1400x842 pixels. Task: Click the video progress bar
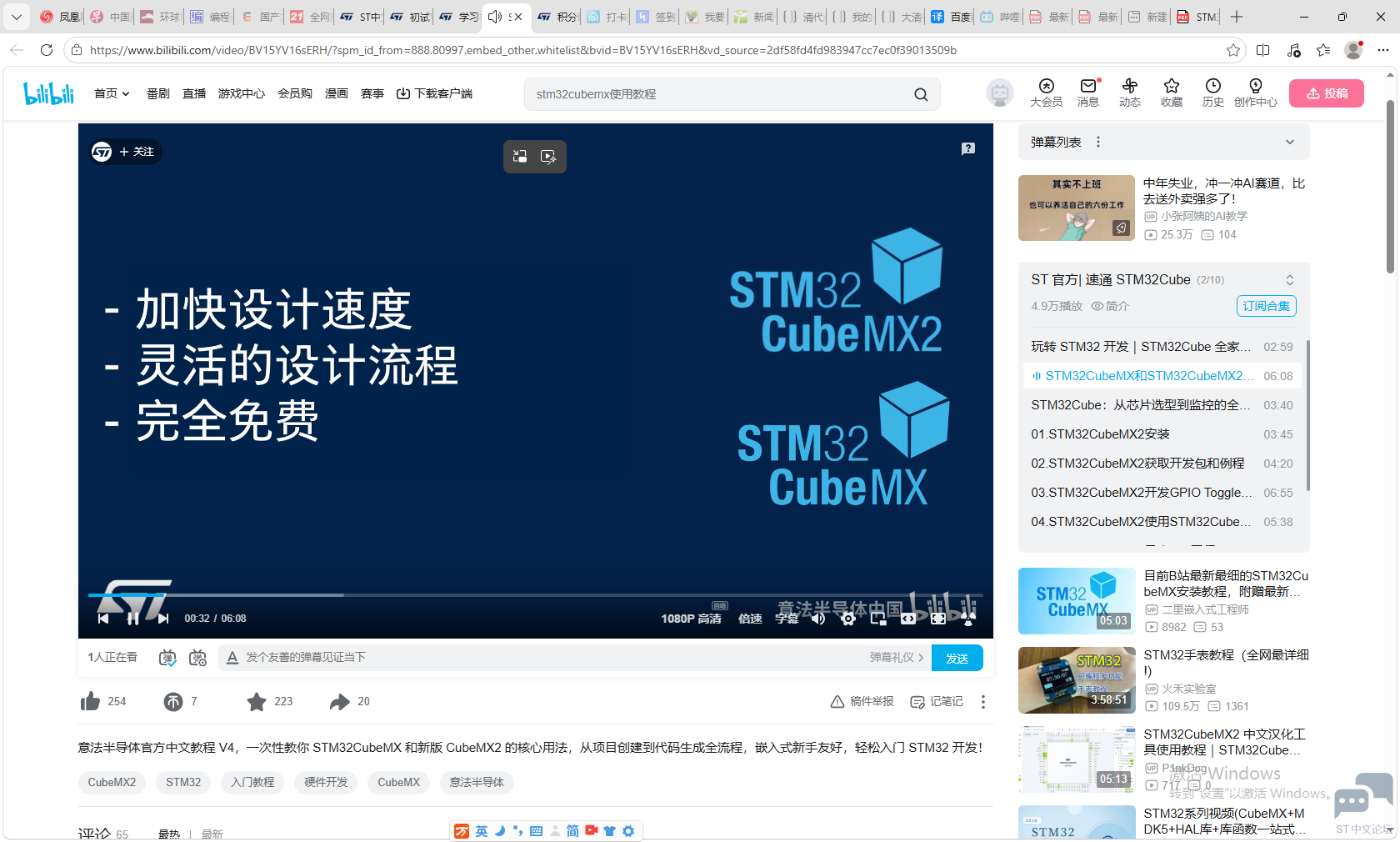(536, 594)
